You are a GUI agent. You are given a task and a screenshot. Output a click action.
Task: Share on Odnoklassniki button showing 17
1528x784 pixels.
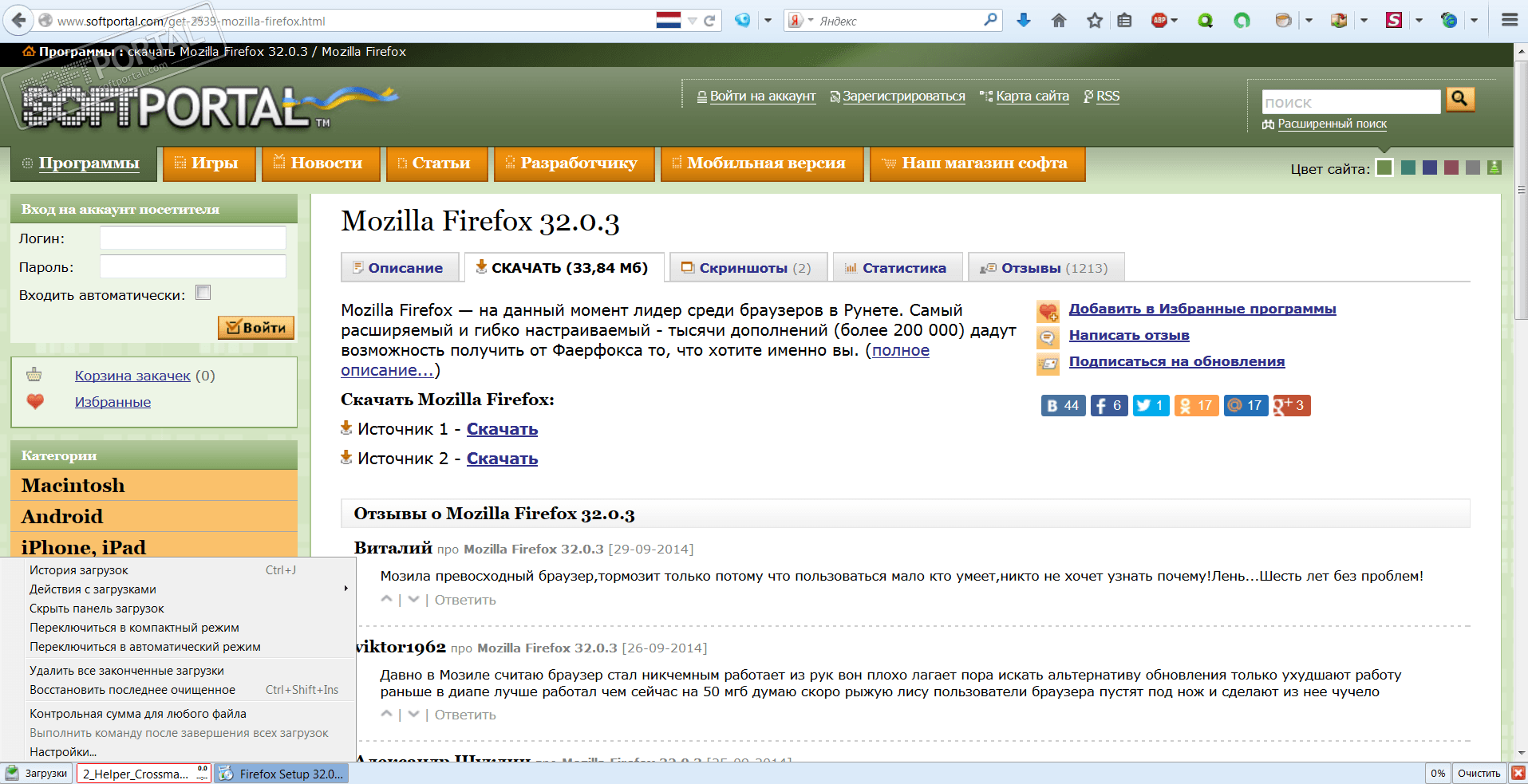pos(1196,405)
